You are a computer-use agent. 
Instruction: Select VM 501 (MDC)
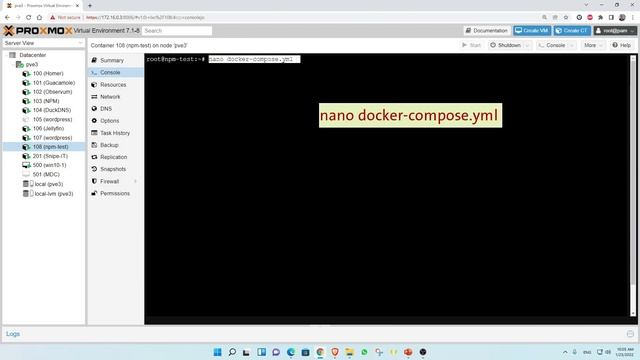46,175
